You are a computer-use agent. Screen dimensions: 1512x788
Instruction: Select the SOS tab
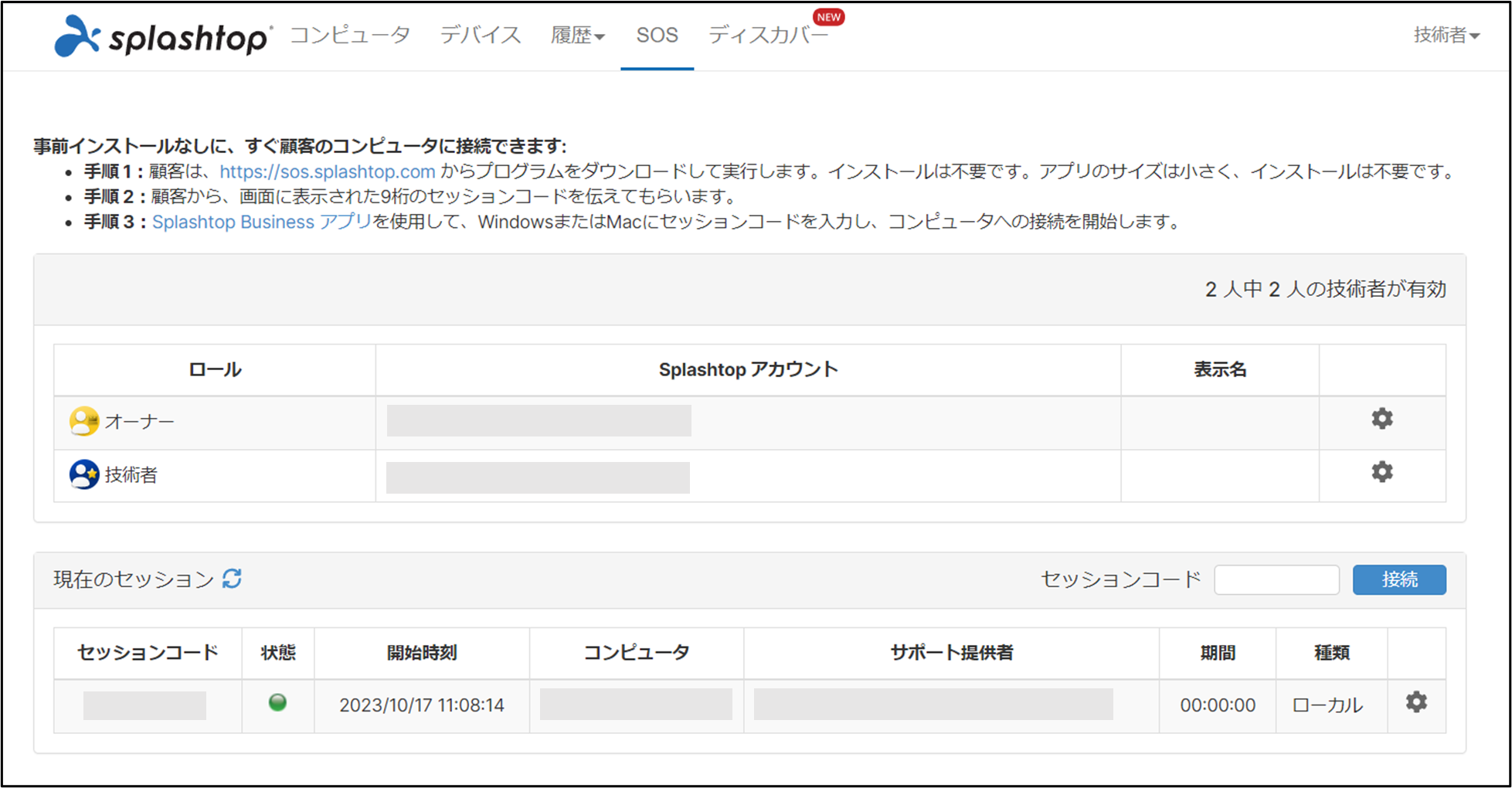657,35
